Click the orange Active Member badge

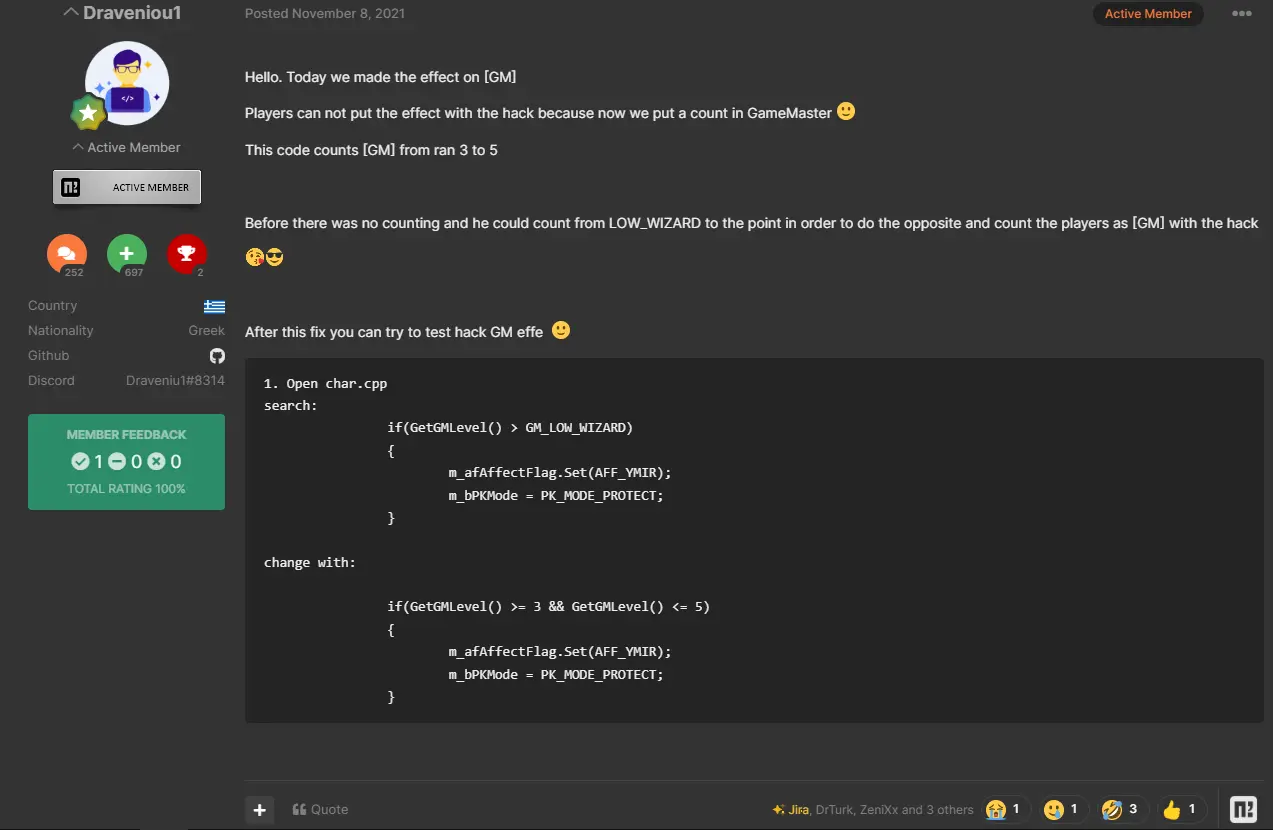1147,14
